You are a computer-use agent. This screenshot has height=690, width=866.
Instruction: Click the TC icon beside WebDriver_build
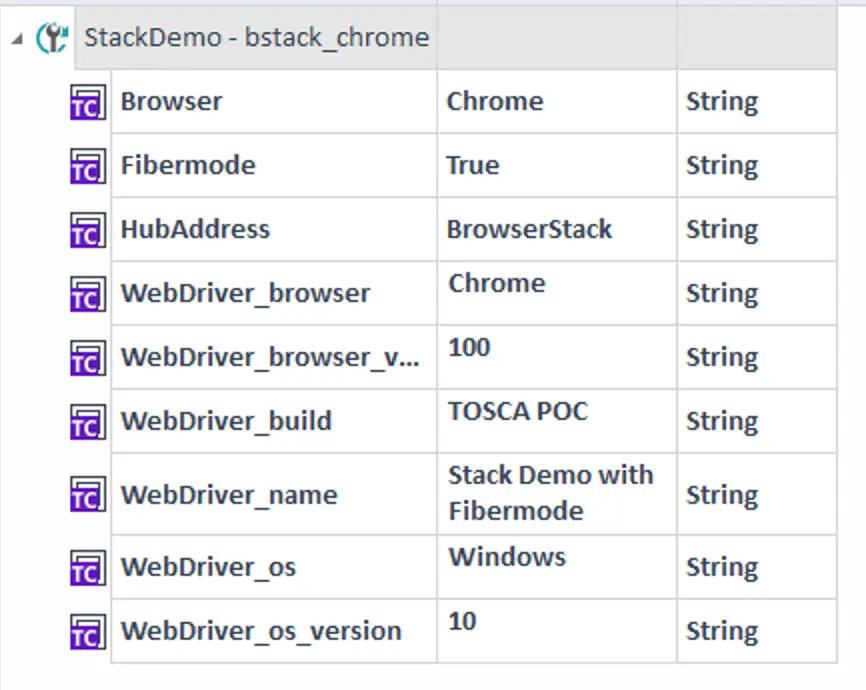[87, 422]
